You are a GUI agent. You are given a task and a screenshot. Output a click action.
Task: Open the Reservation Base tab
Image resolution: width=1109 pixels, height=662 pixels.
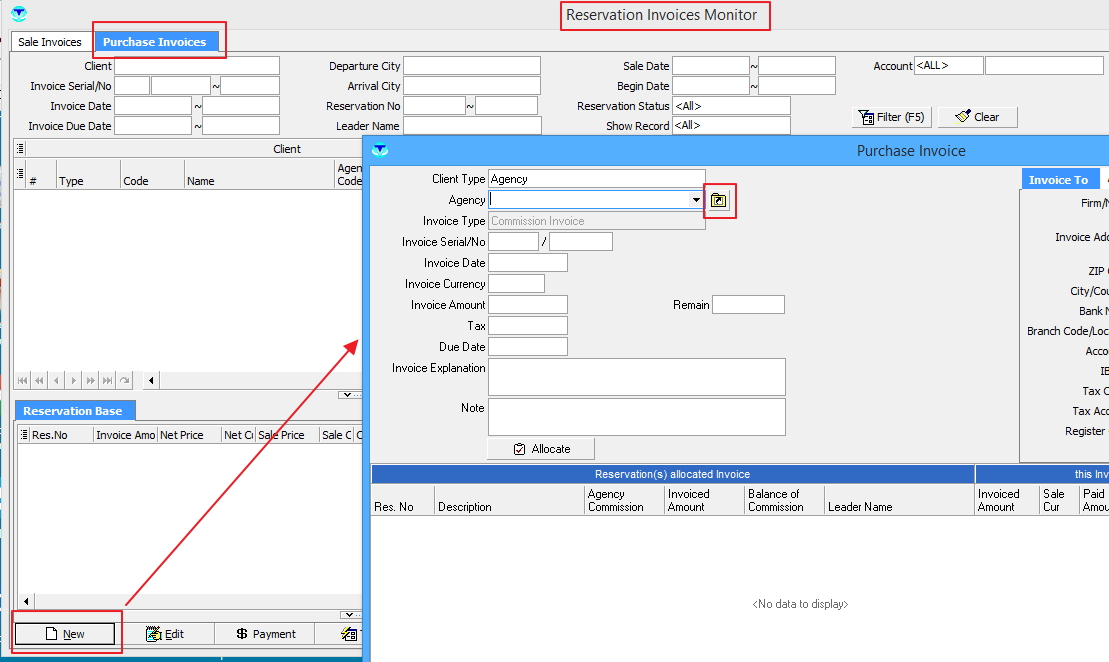pyautogui.click(x=73, y=411)
